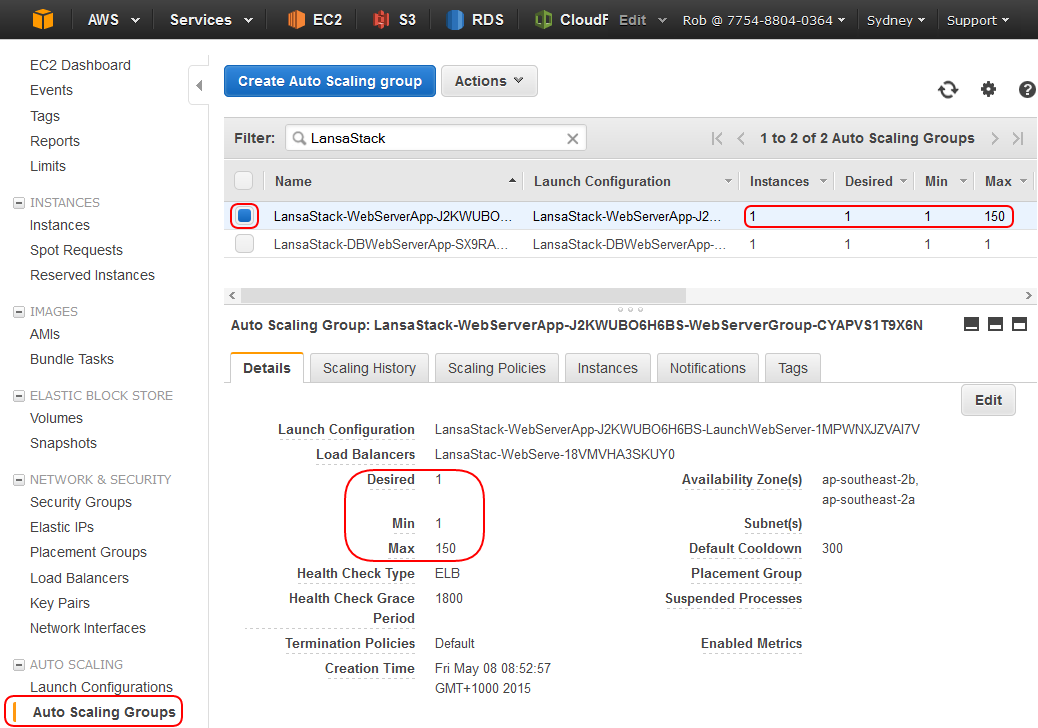This screenshot has height=728, width=1038.
Task: Select the LansaStack-DBWebServerApp group name
Action: tap(391, 244)
